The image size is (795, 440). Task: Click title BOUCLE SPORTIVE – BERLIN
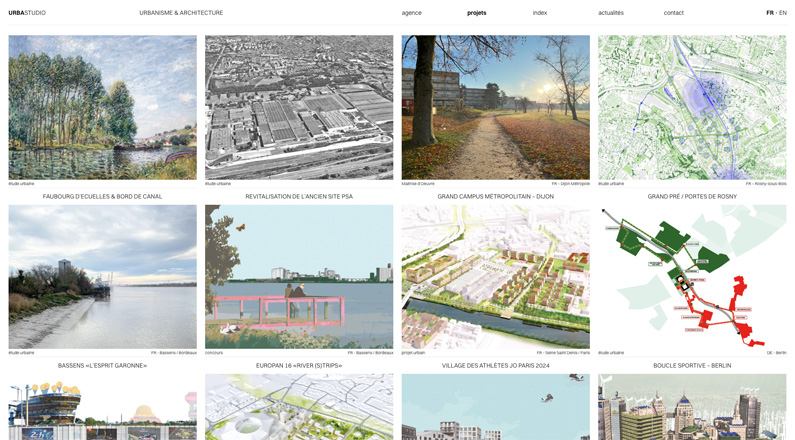coord(692,365)
